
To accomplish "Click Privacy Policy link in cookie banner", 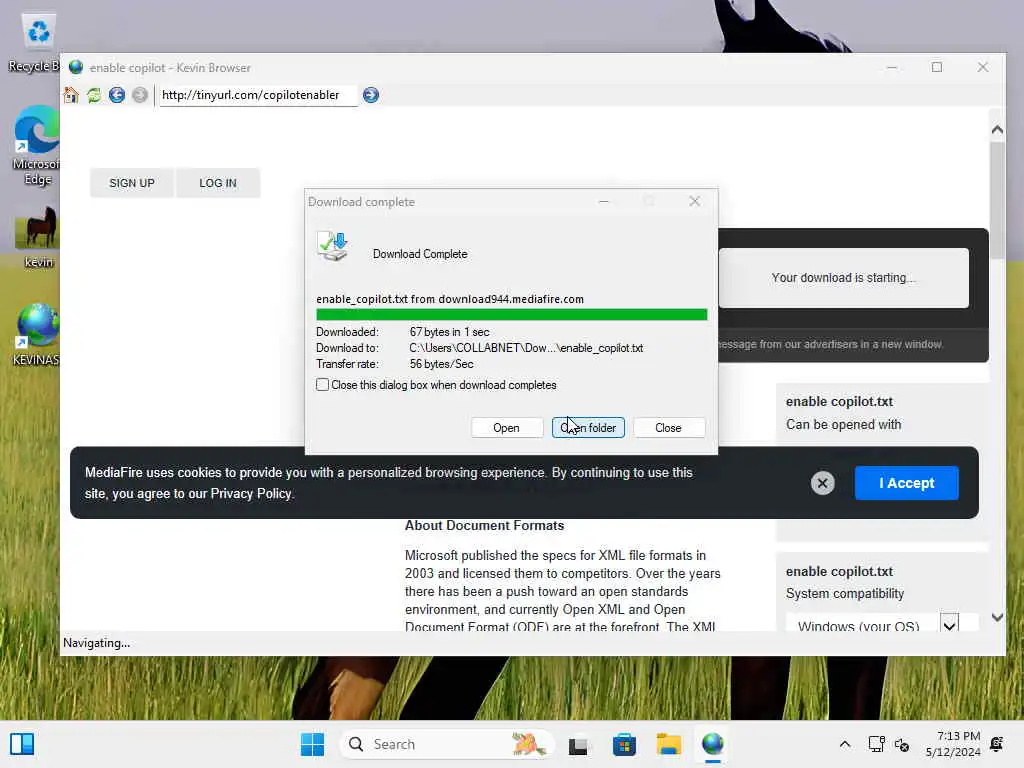I will 251,494.
